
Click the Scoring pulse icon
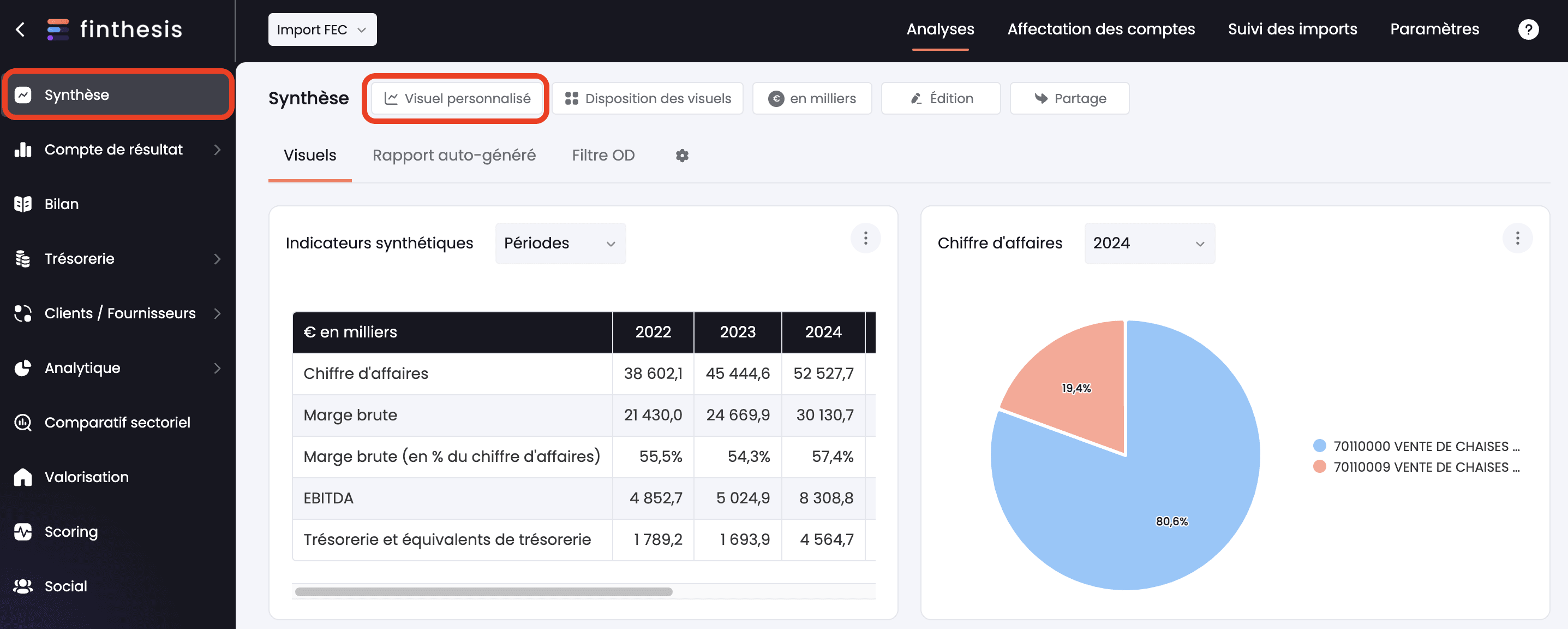23,532
